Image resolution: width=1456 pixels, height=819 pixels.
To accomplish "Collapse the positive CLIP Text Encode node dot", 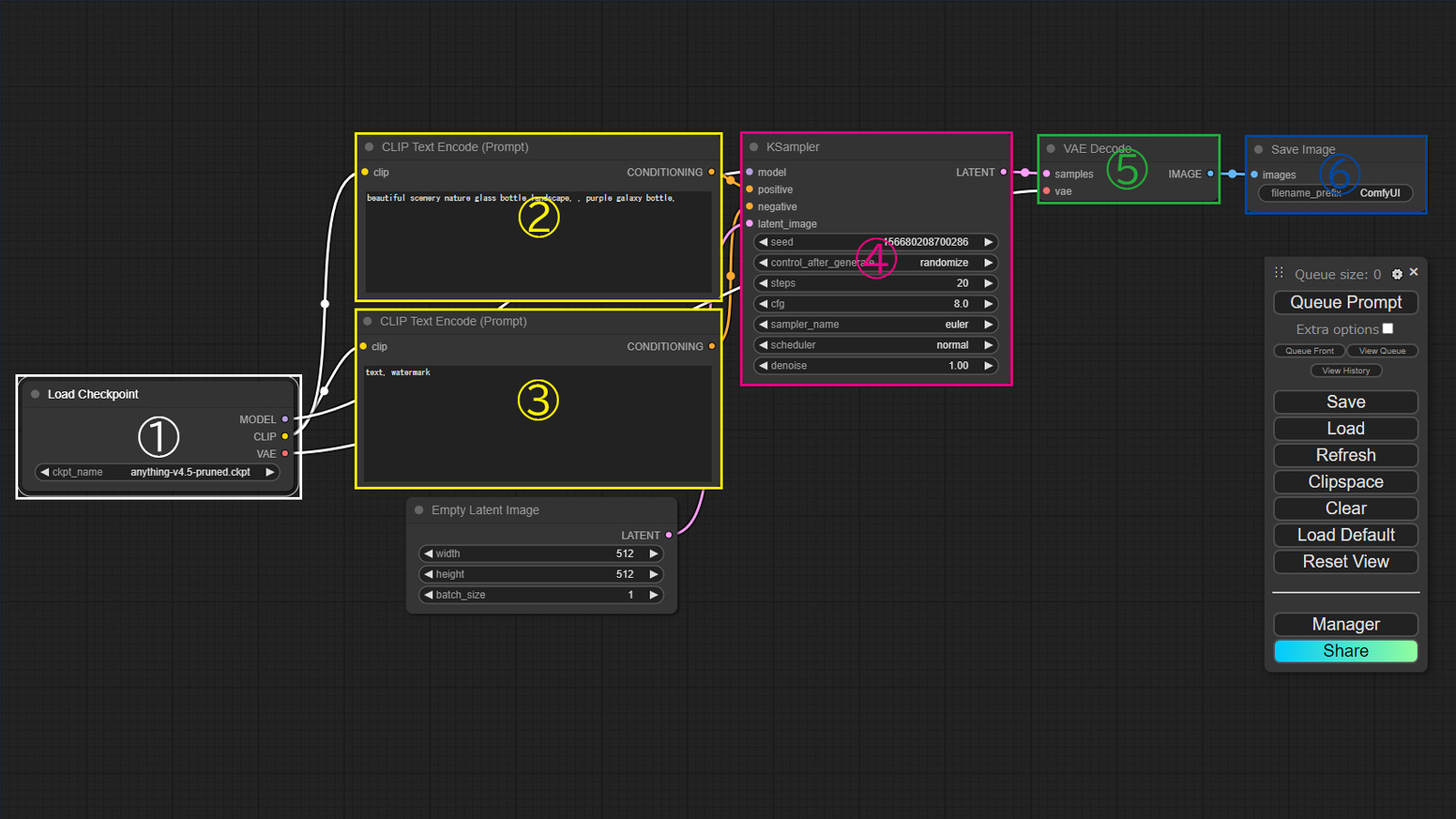I will tap(369, 147).
